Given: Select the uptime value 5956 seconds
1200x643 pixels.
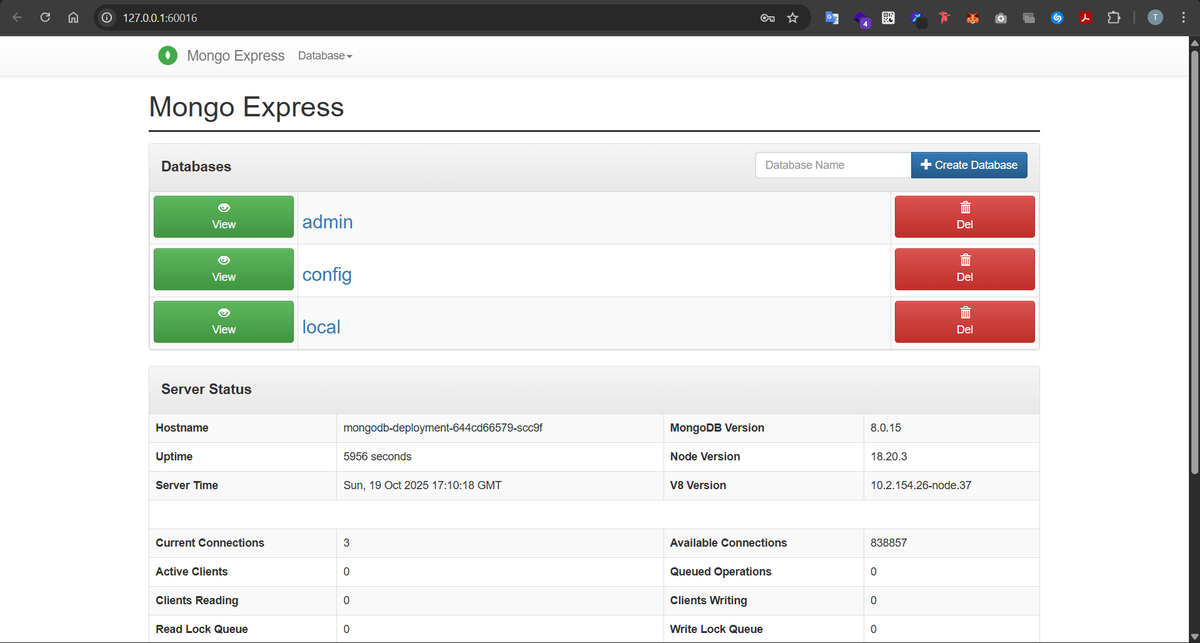Looking at the screenshot, I should point(377,456).
